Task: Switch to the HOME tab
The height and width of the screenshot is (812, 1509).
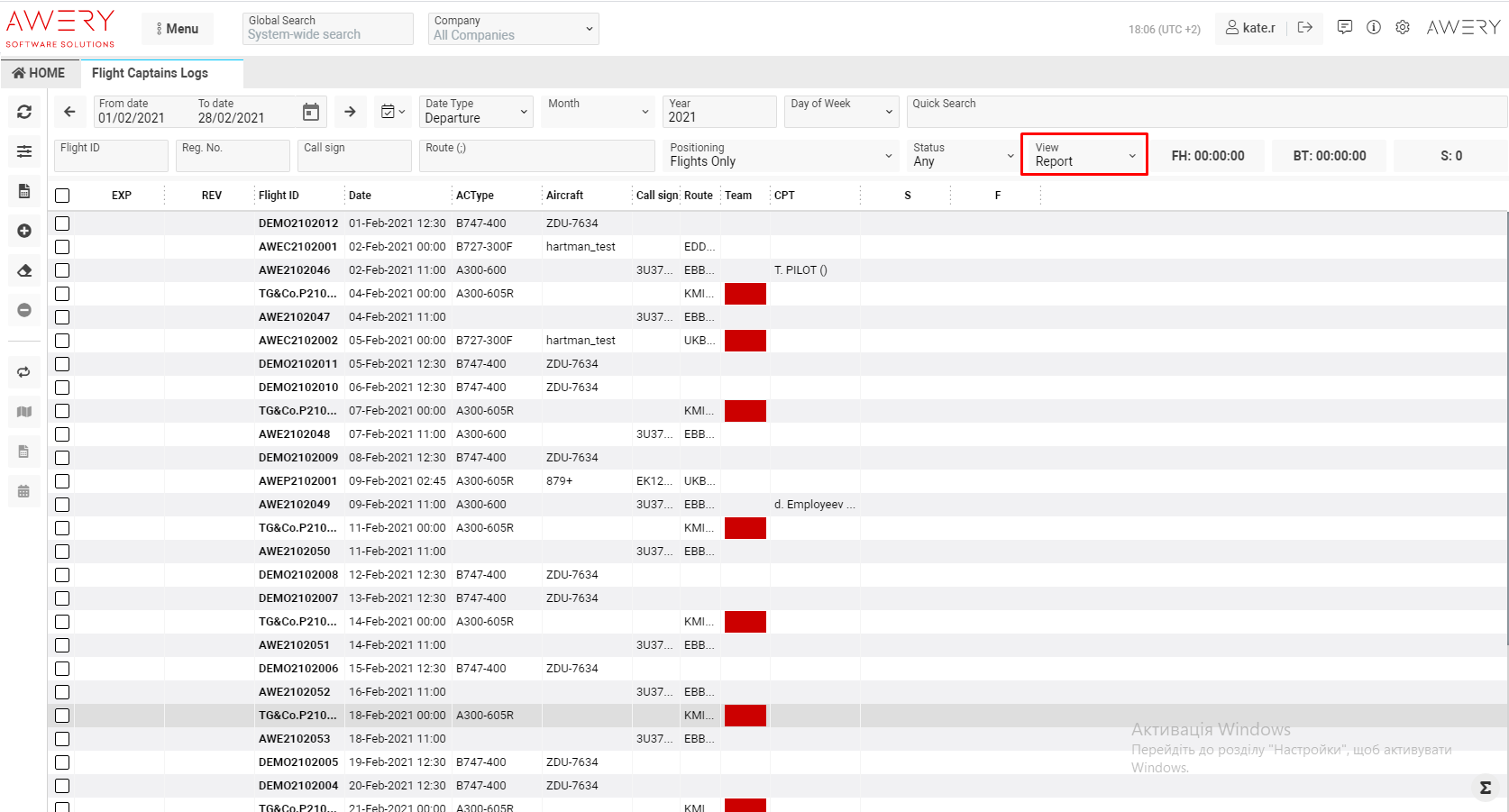Action: 40,73
